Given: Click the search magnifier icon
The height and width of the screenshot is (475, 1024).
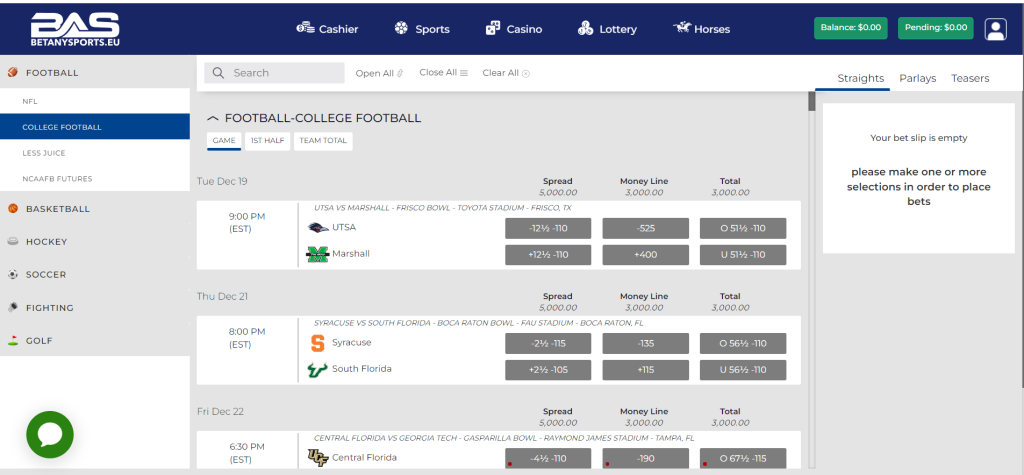Looking at the screenshot, I should (219, 73).
